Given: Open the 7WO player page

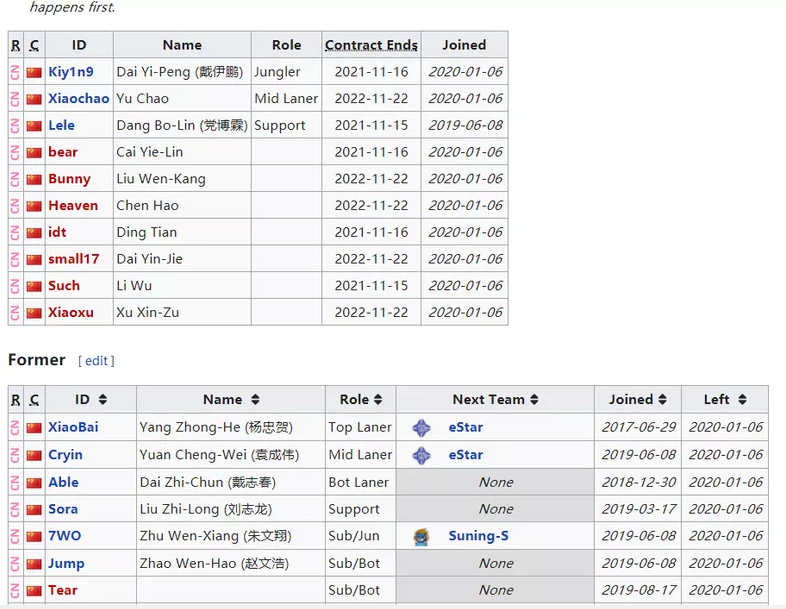Looking at the screenshot, I should [65, 536].
